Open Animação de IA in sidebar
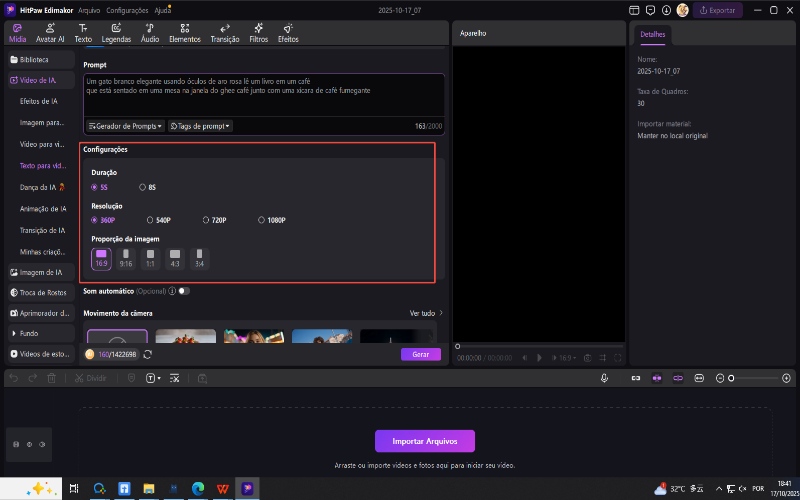Image resolution: width=800 pixels, height=500 pixels. pos(43,209)
